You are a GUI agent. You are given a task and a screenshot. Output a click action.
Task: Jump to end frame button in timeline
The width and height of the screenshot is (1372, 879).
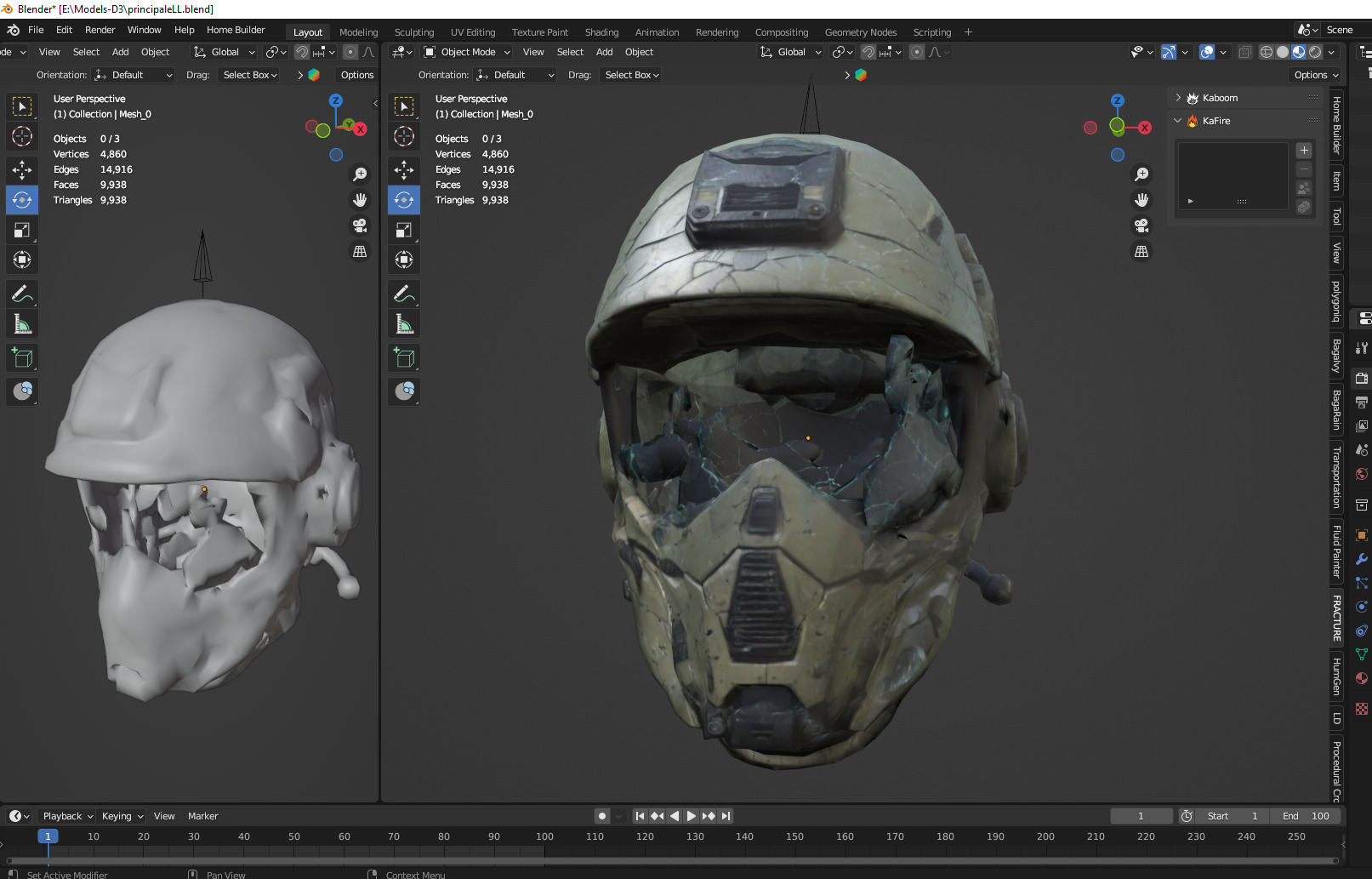[x=726, y=816]
